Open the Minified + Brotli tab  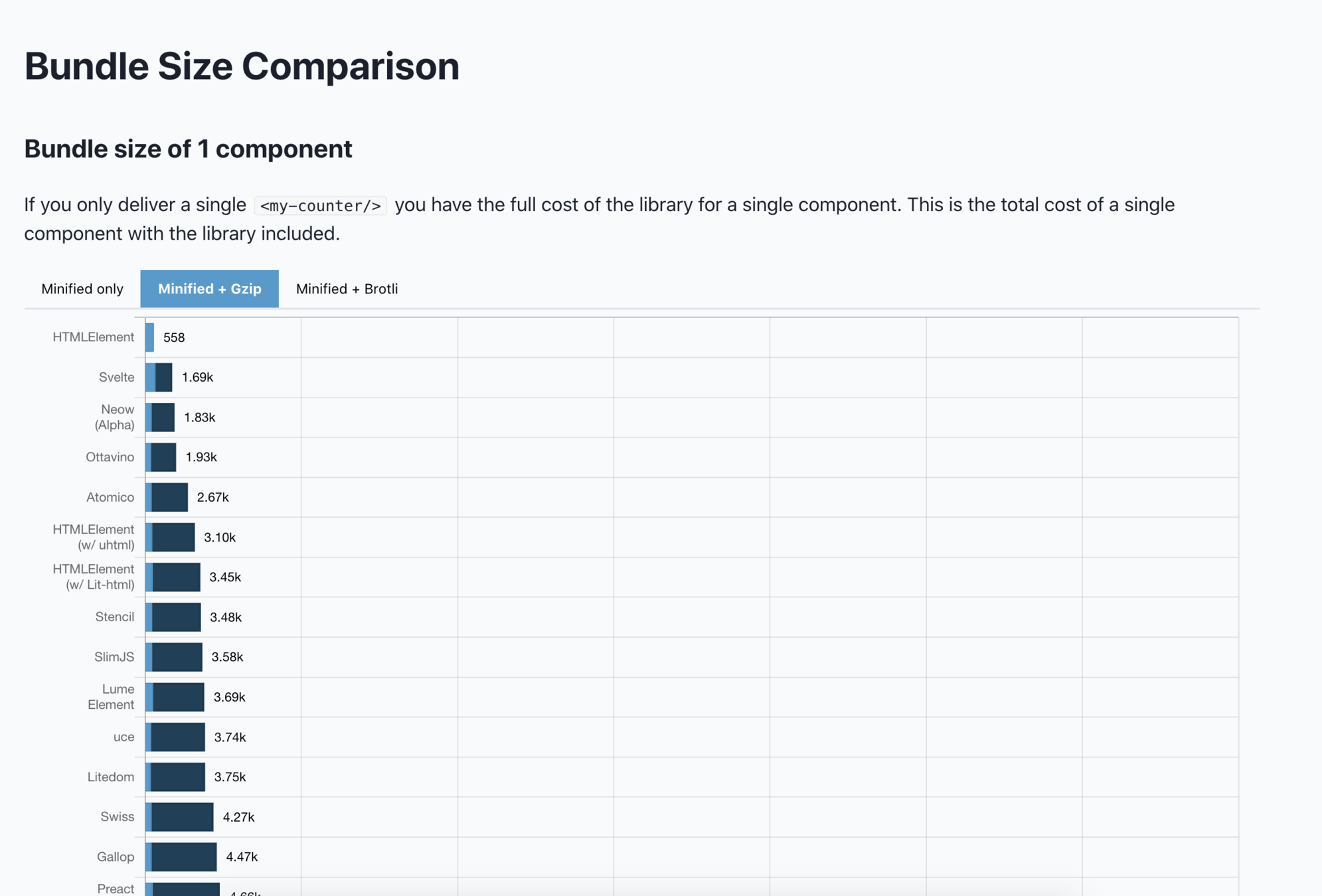[x=347, y=289]
